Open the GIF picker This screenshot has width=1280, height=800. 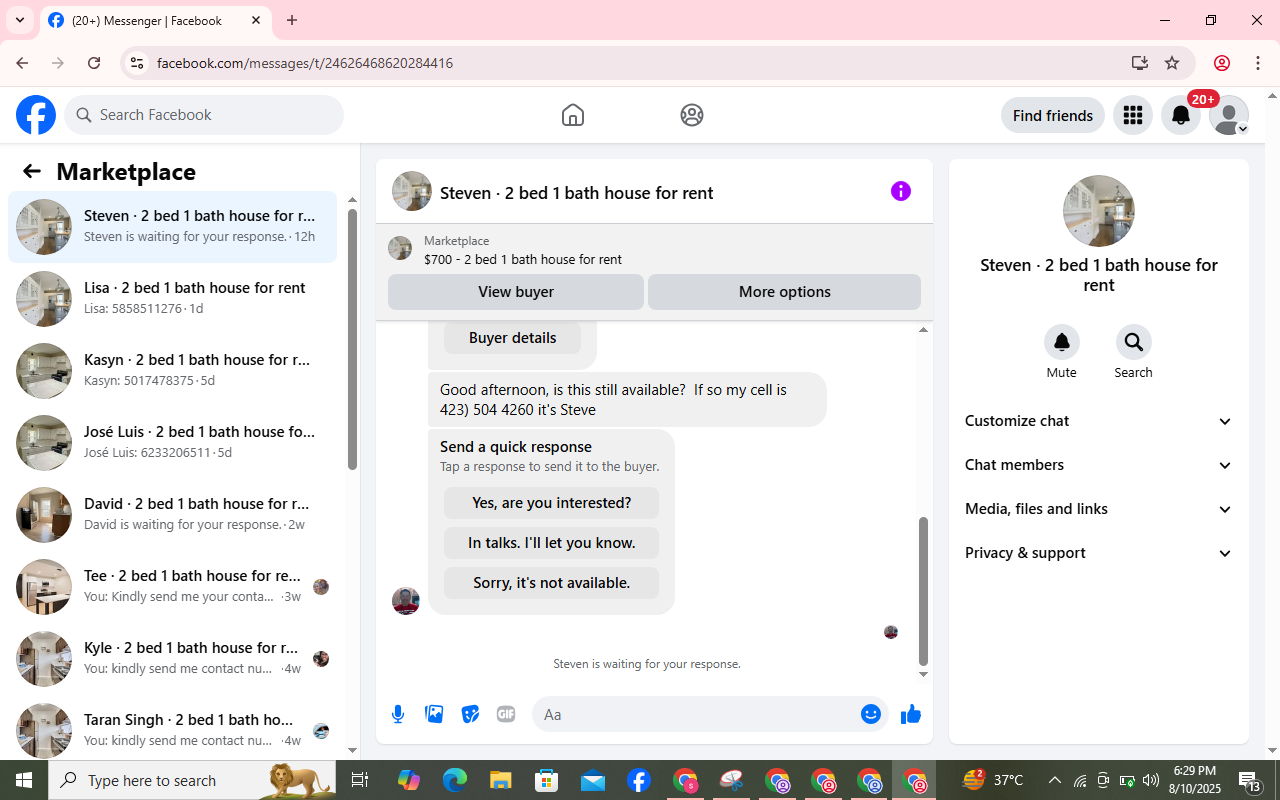506,714
